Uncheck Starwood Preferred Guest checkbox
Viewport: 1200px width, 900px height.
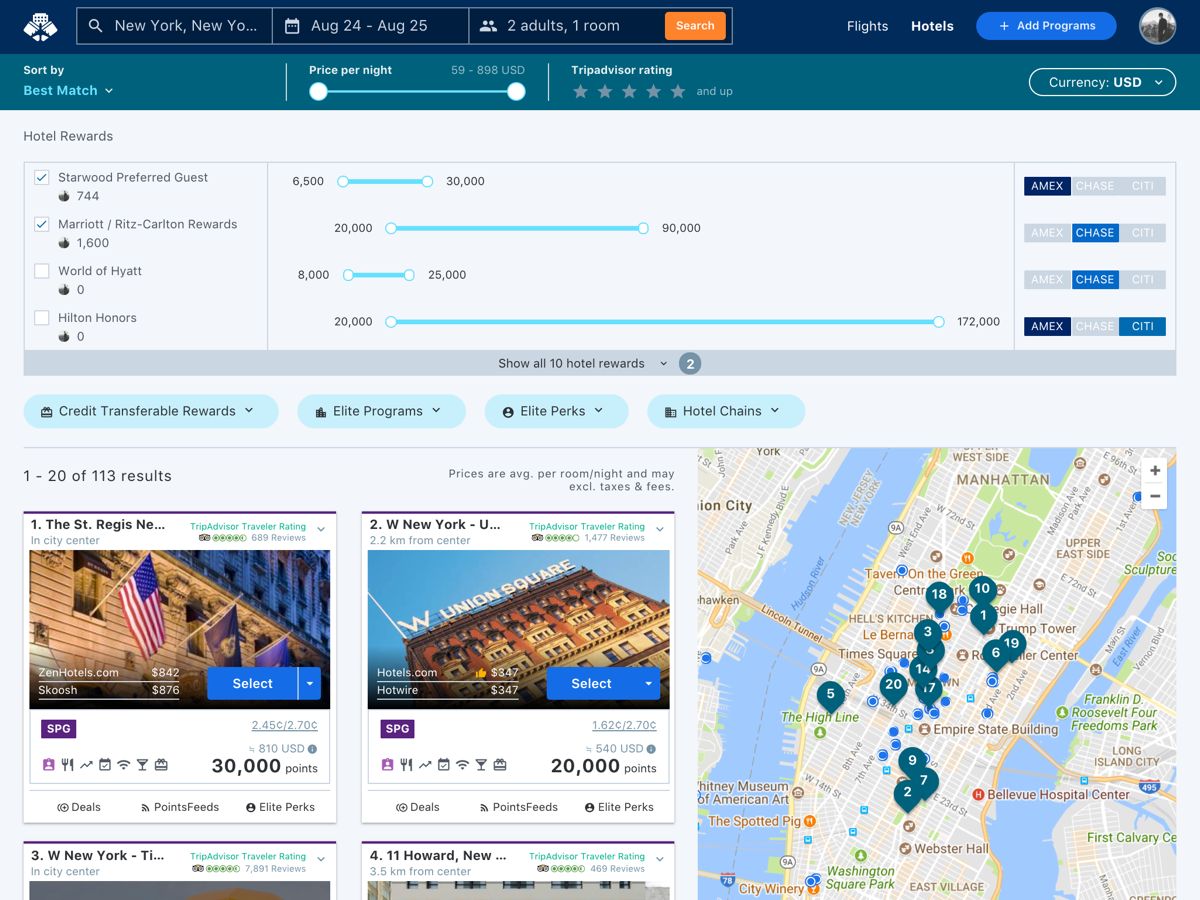pyautogui.click(x=42, y=178)
